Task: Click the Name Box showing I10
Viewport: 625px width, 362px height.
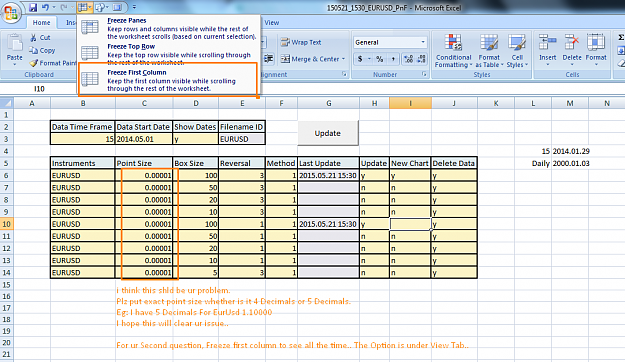Action: pos(39,89)
